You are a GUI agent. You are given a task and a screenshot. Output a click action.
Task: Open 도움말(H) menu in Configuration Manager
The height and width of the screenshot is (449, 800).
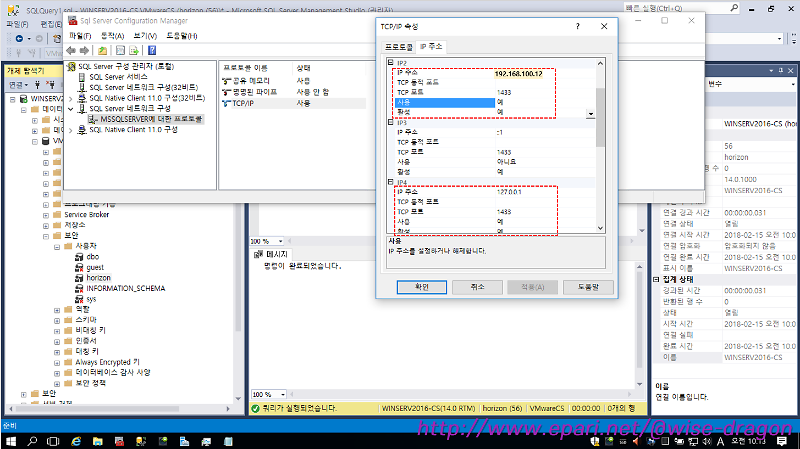182,36
